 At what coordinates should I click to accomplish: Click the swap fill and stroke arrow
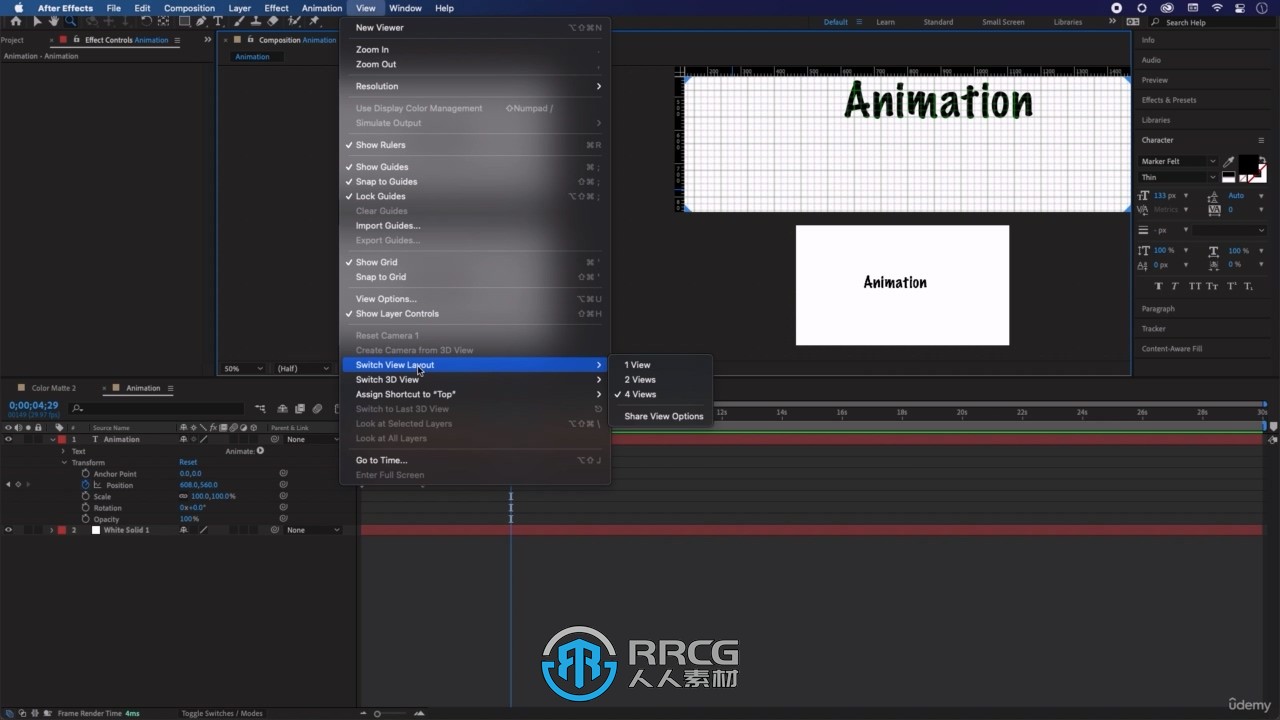tap(1262, 160)
